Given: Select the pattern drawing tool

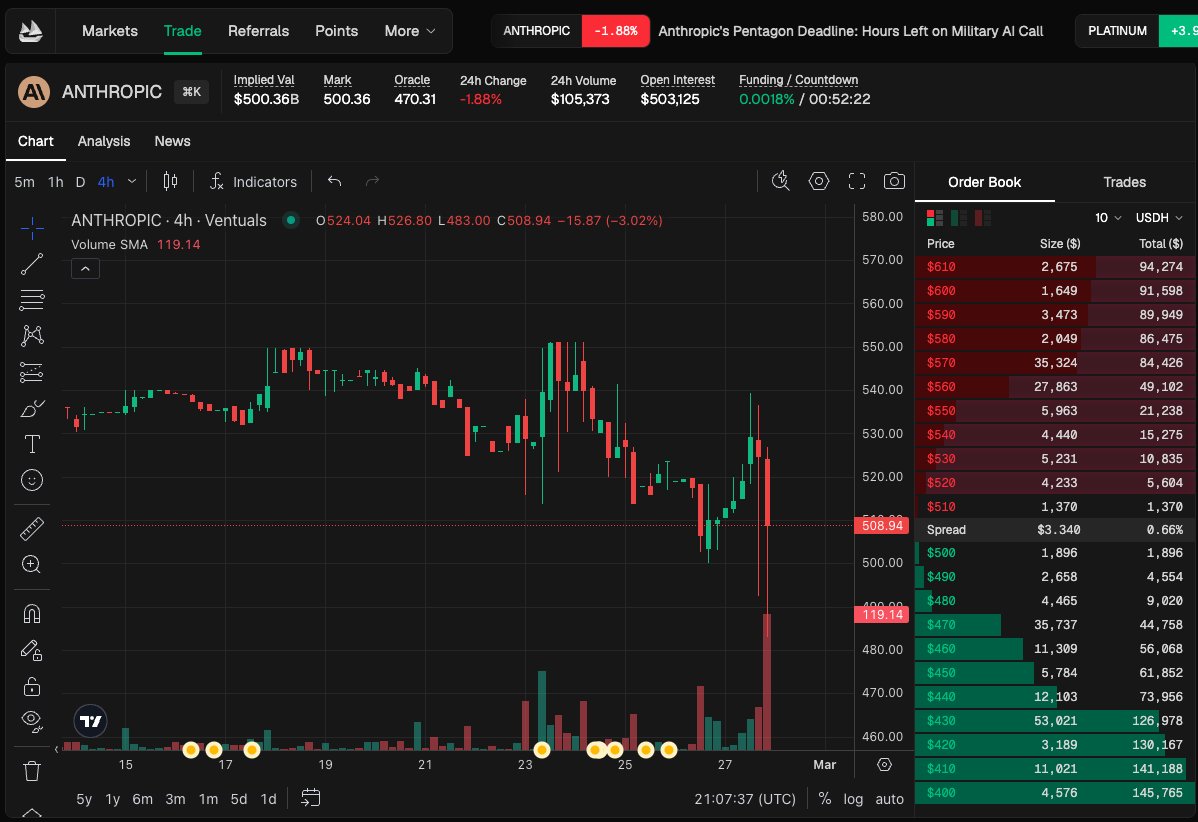Looking at the screenshot, I should (31, 335).
